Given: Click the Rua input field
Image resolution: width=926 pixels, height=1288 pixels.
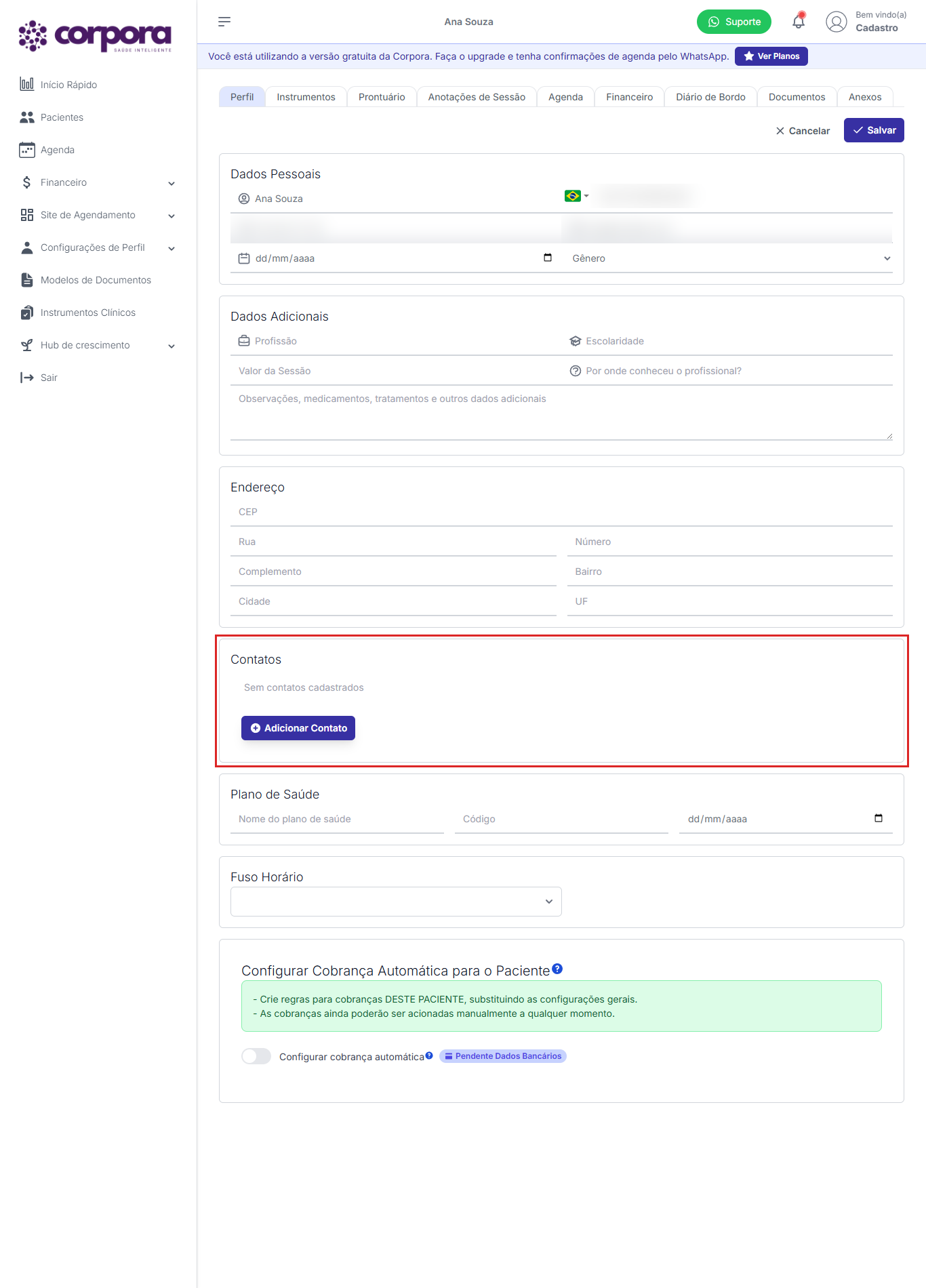Looking at the screenshot, I should point(393,542).
